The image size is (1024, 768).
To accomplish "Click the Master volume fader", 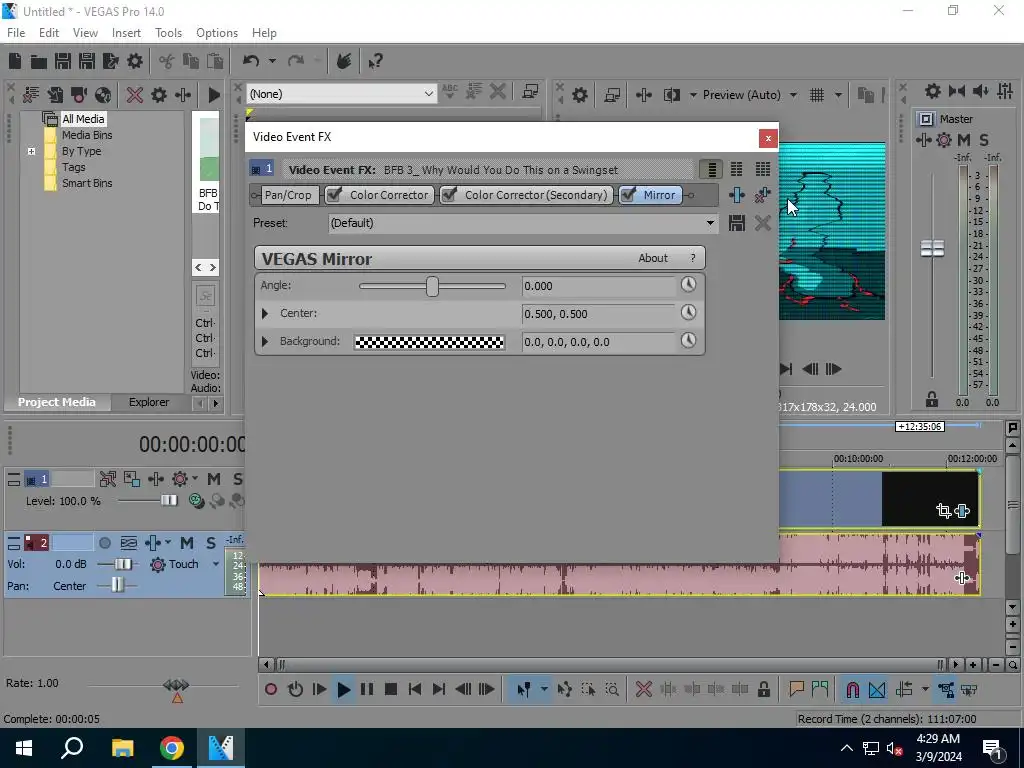I will [932, 248].
